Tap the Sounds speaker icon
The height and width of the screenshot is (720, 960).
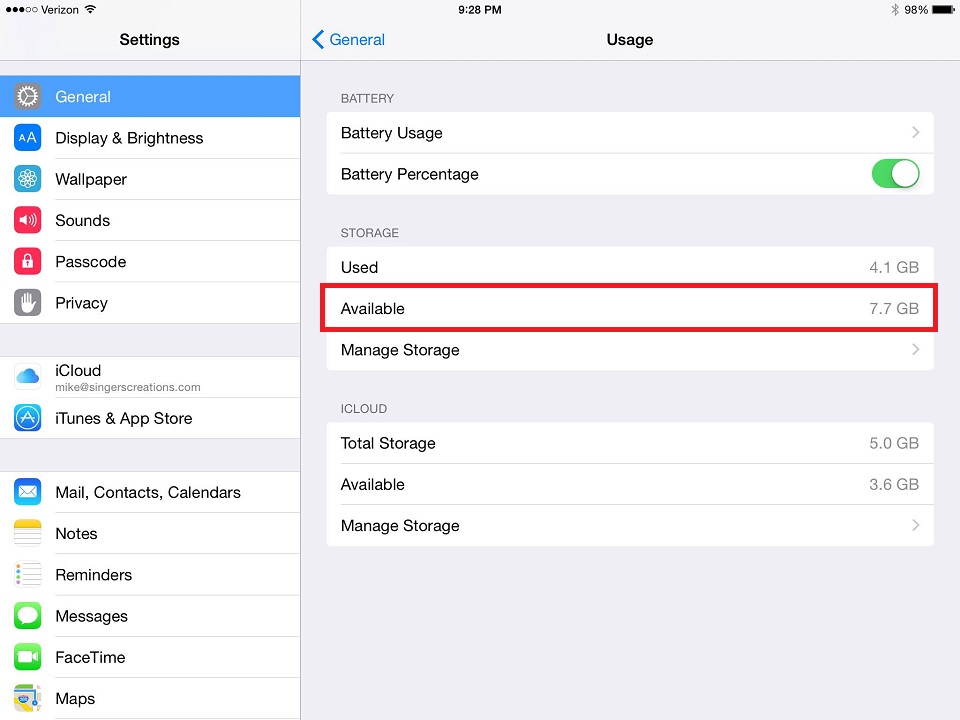(x=28, y=220)
